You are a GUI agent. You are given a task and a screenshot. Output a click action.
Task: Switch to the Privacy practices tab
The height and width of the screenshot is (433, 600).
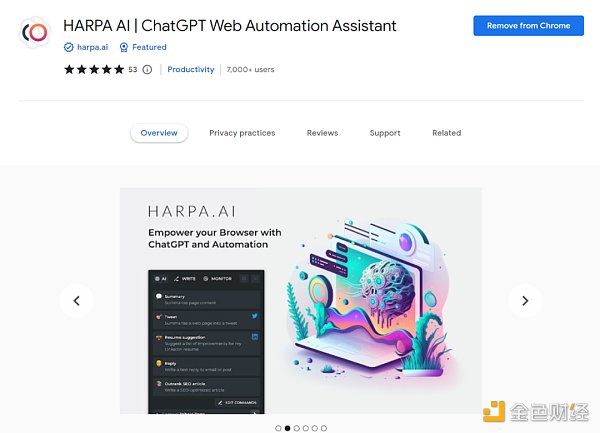242,133
